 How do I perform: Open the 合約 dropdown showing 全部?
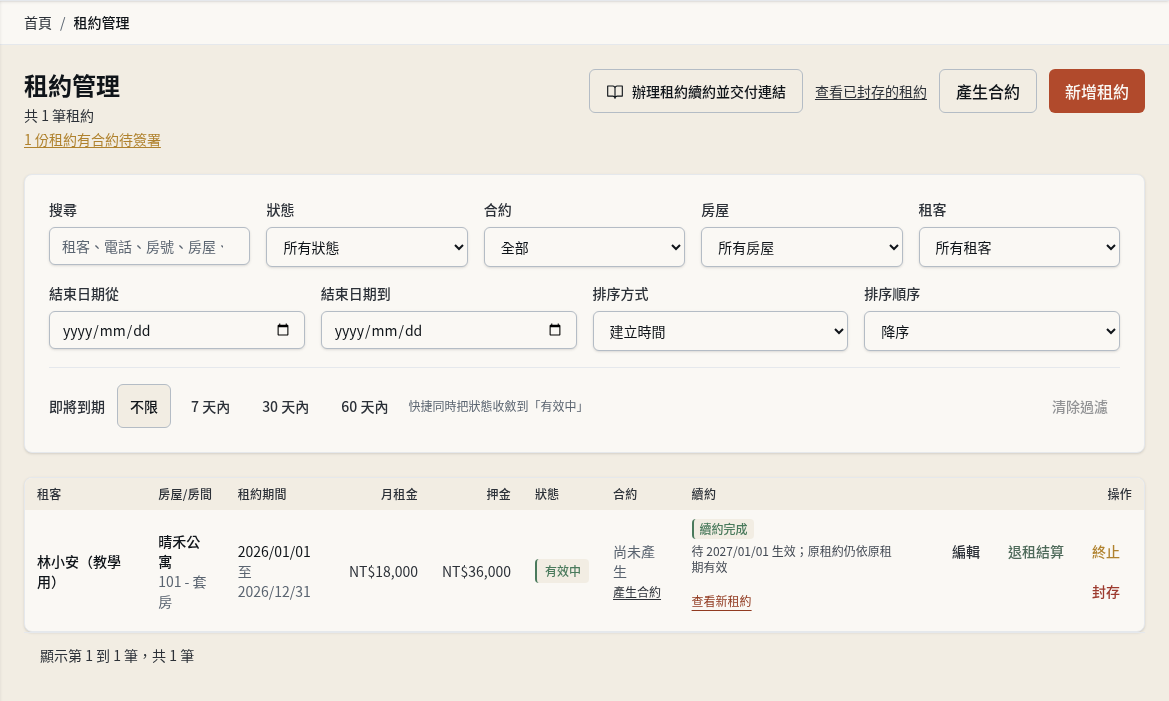(x=584, y=247)
